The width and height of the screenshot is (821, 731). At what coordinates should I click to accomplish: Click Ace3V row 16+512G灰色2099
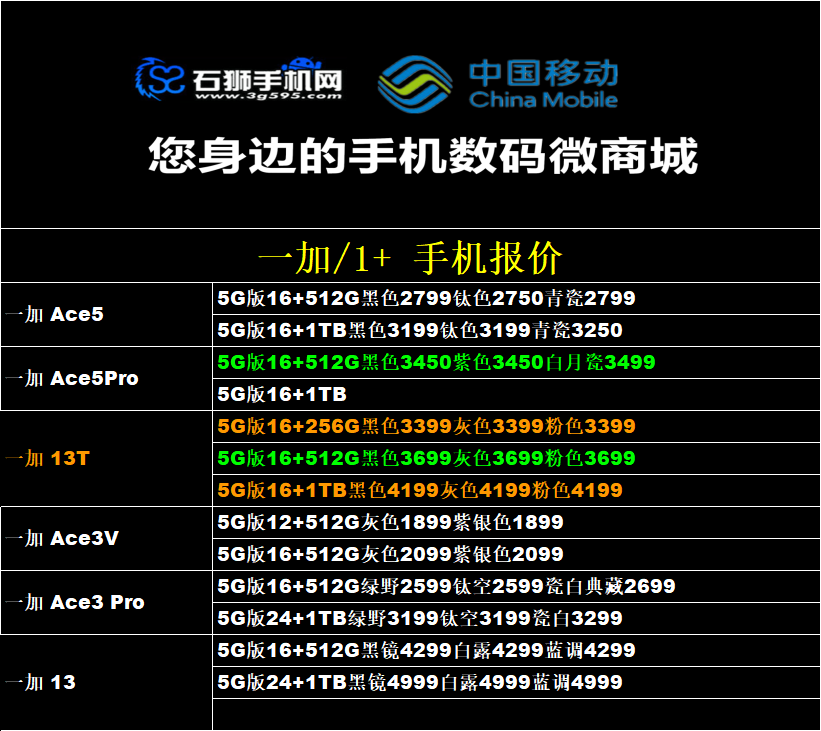(x=516, y=554)
